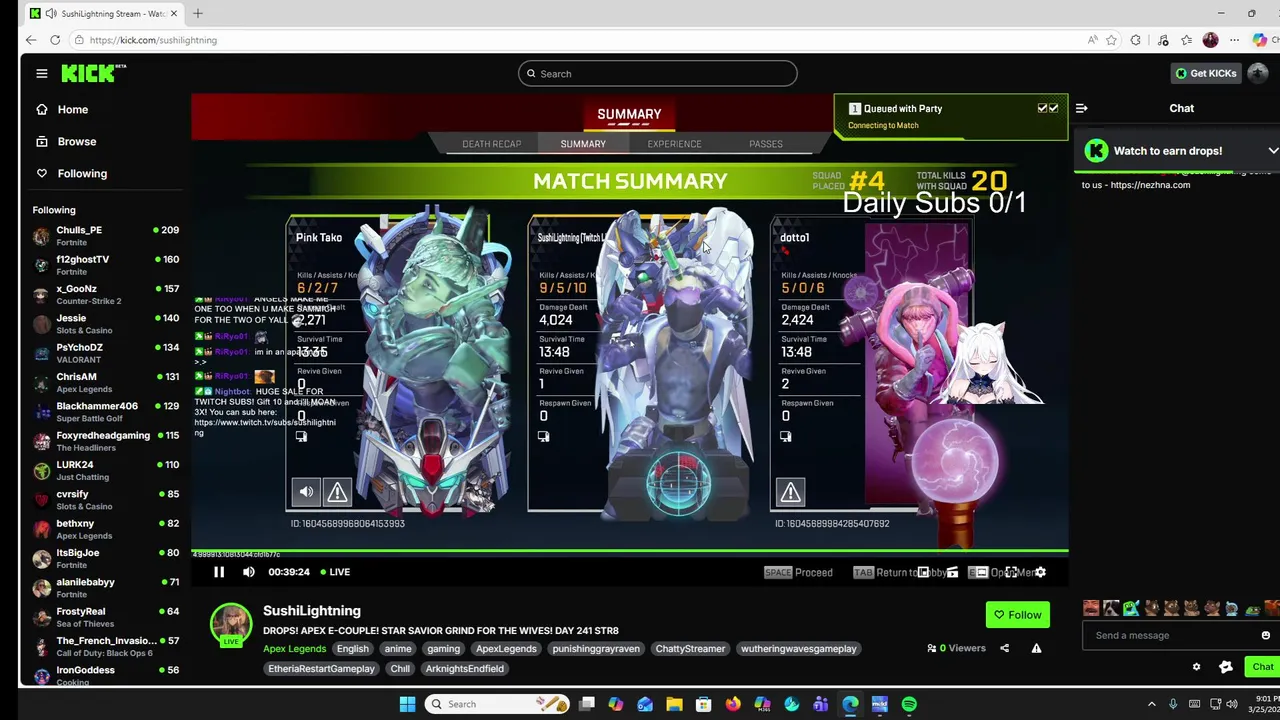Open FrostyReal channel in sidebar

click(x=105, y=617)
